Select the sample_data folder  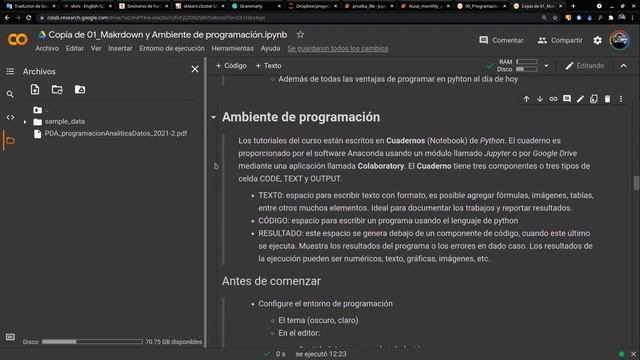click(64, 122)
